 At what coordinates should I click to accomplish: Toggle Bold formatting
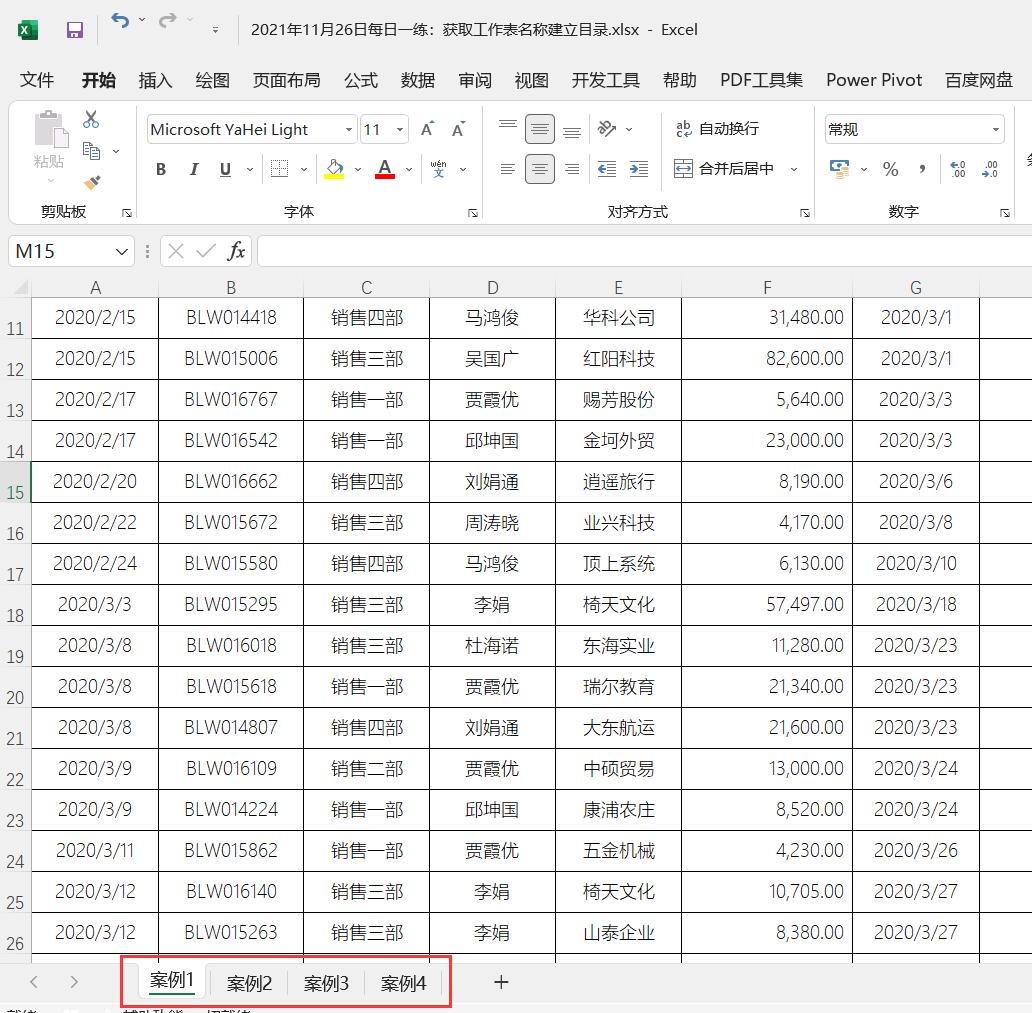(x=161, y=169)
